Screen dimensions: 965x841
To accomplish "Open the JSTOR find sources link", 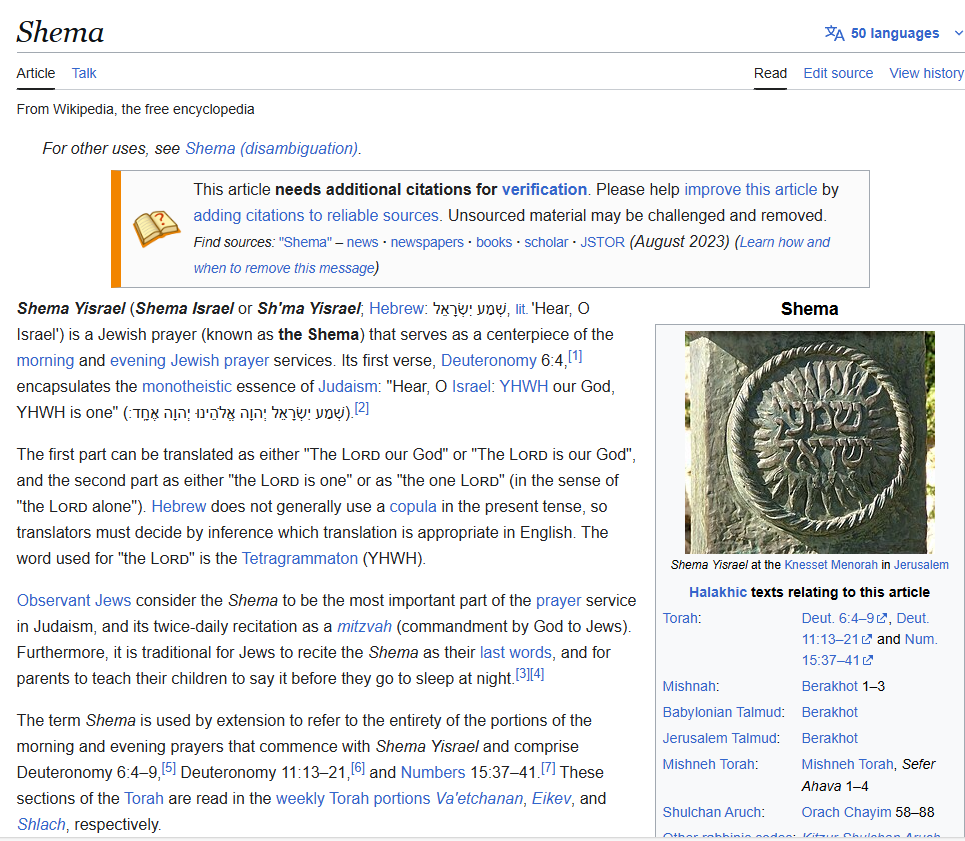I will 603,242.
